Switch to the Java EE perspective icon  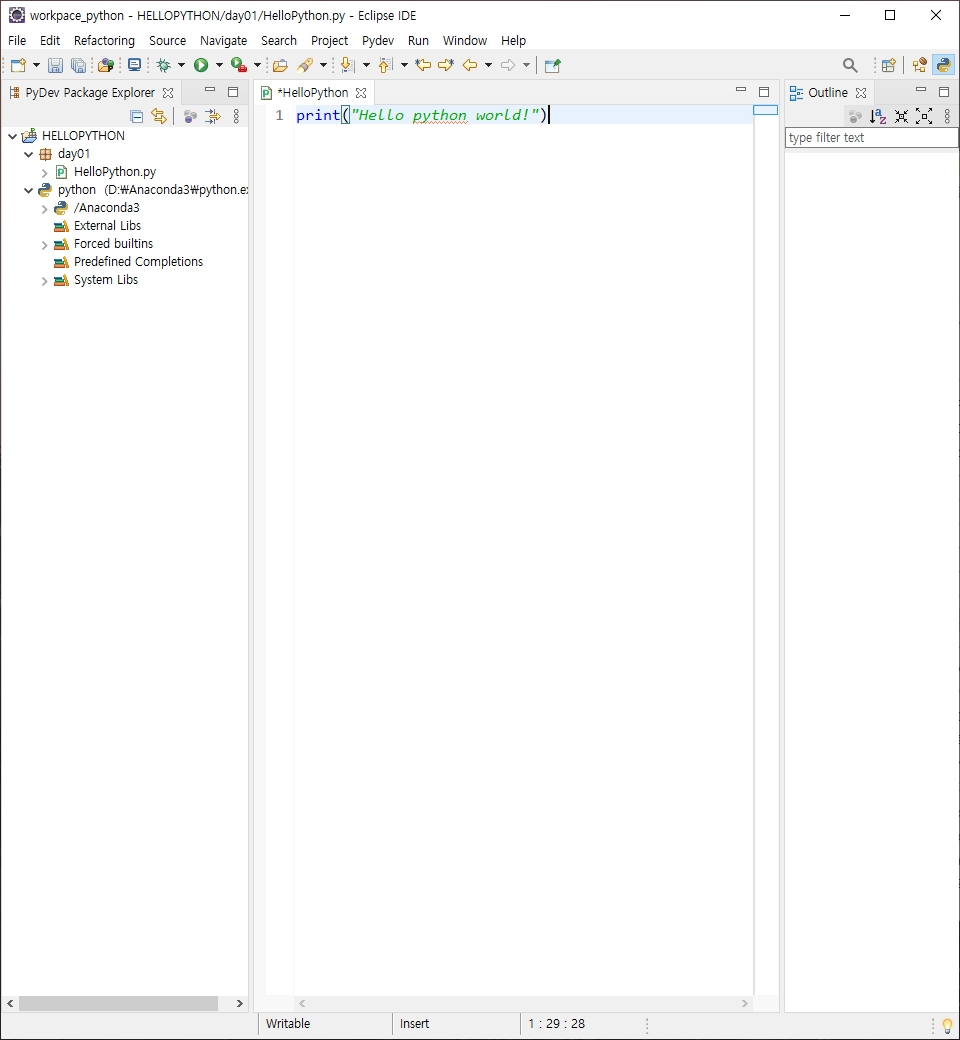(920, 65)
